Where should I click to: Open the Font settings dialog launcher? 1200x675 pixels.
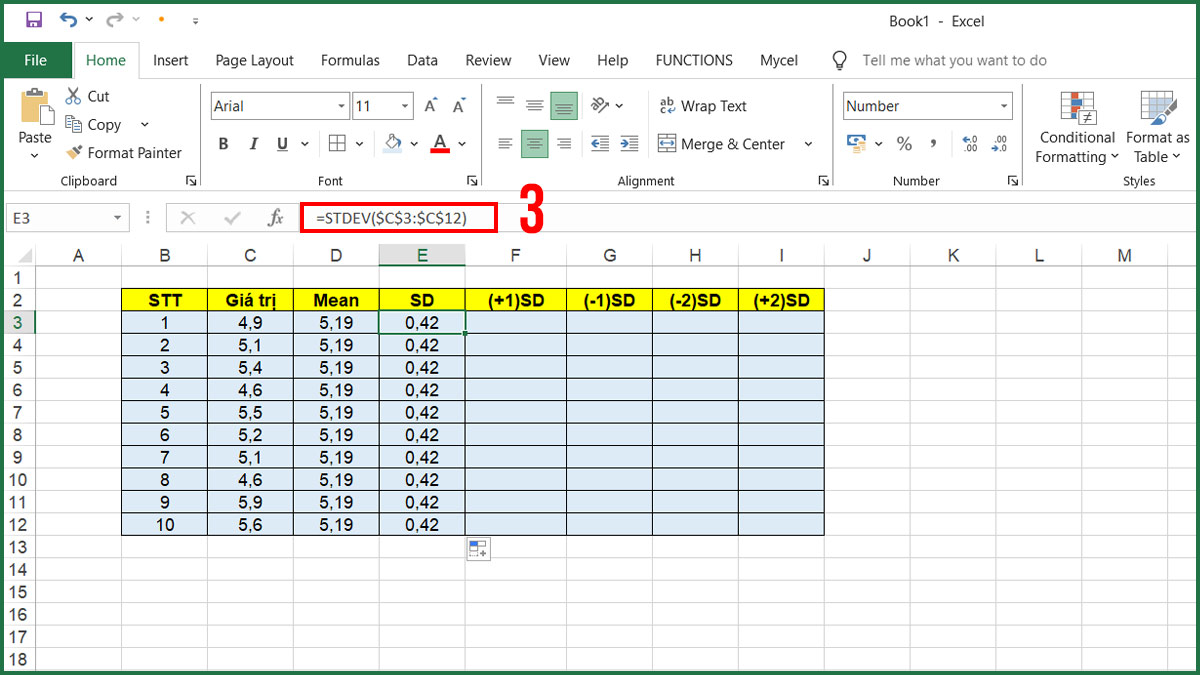(x=472, y=180)
